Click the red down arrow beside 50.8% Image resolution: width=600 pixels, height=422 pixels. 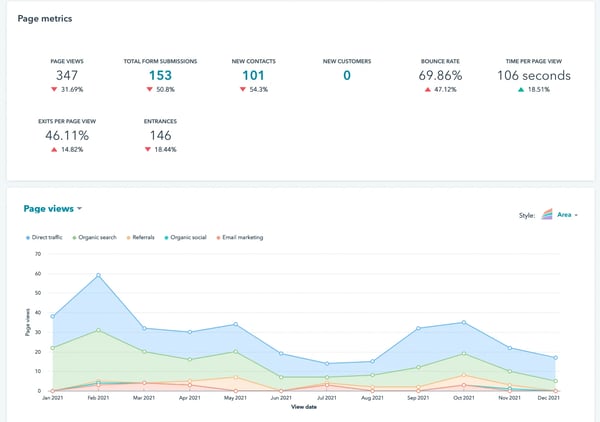150,89
